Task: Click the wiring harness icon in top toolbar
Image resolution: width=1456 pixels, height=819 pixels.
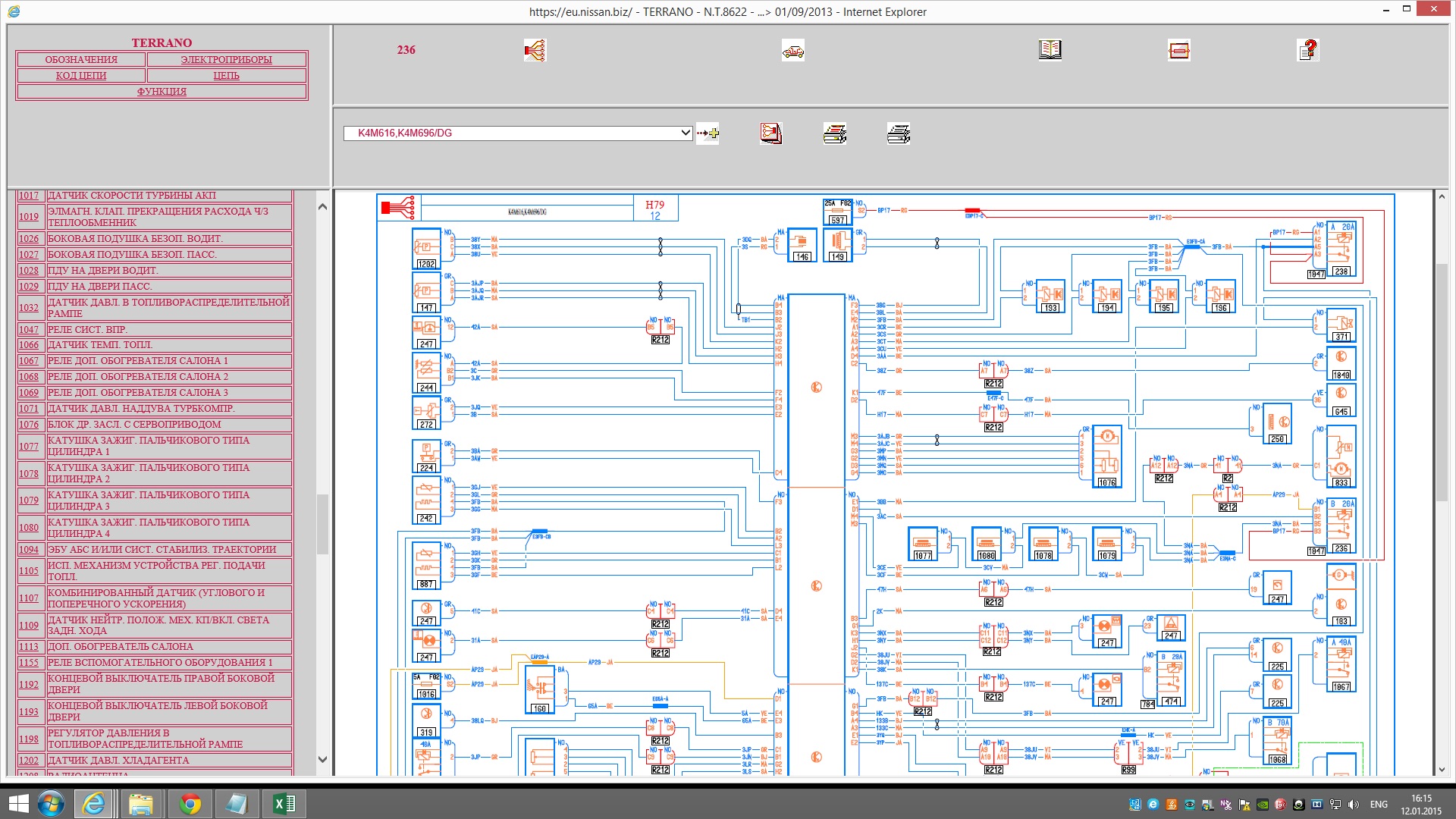Action: click(x=535, y=50)
